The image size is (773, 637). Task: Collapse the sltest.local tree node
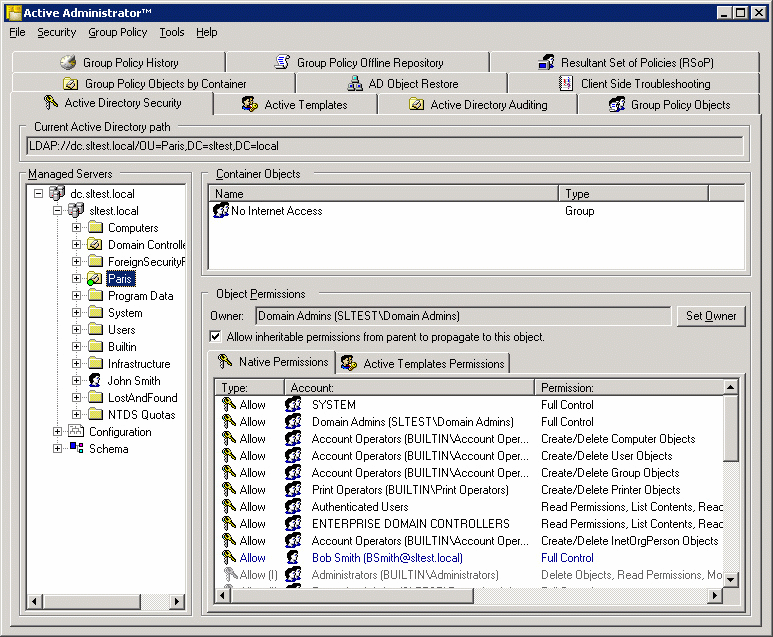(57, 211)
